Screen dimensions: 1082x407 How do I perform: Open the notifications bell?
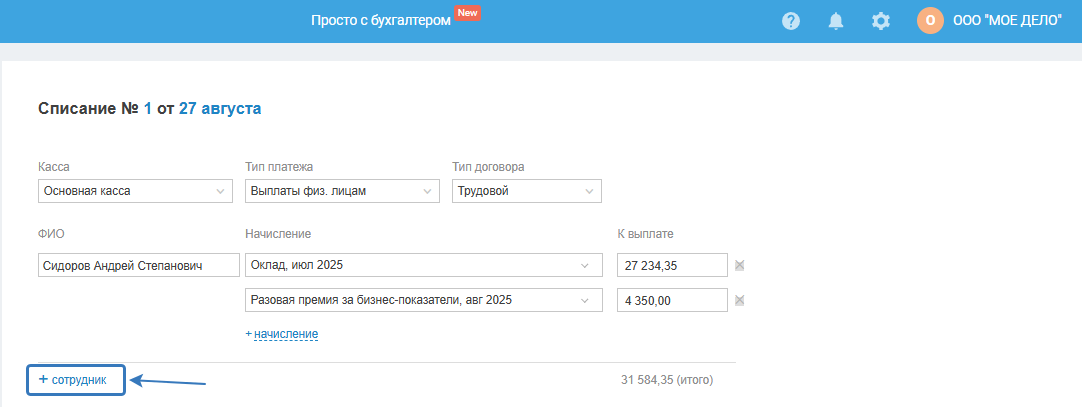click(x=836, y=21)
